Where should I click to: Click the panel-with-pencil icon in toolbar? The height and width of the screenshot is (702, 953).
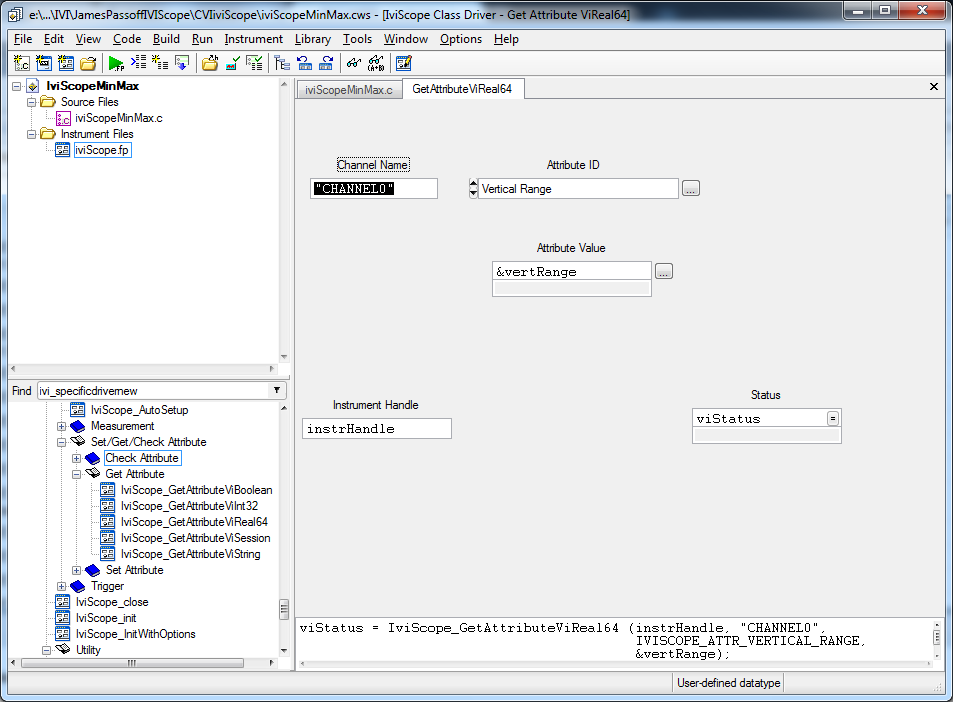403,63
